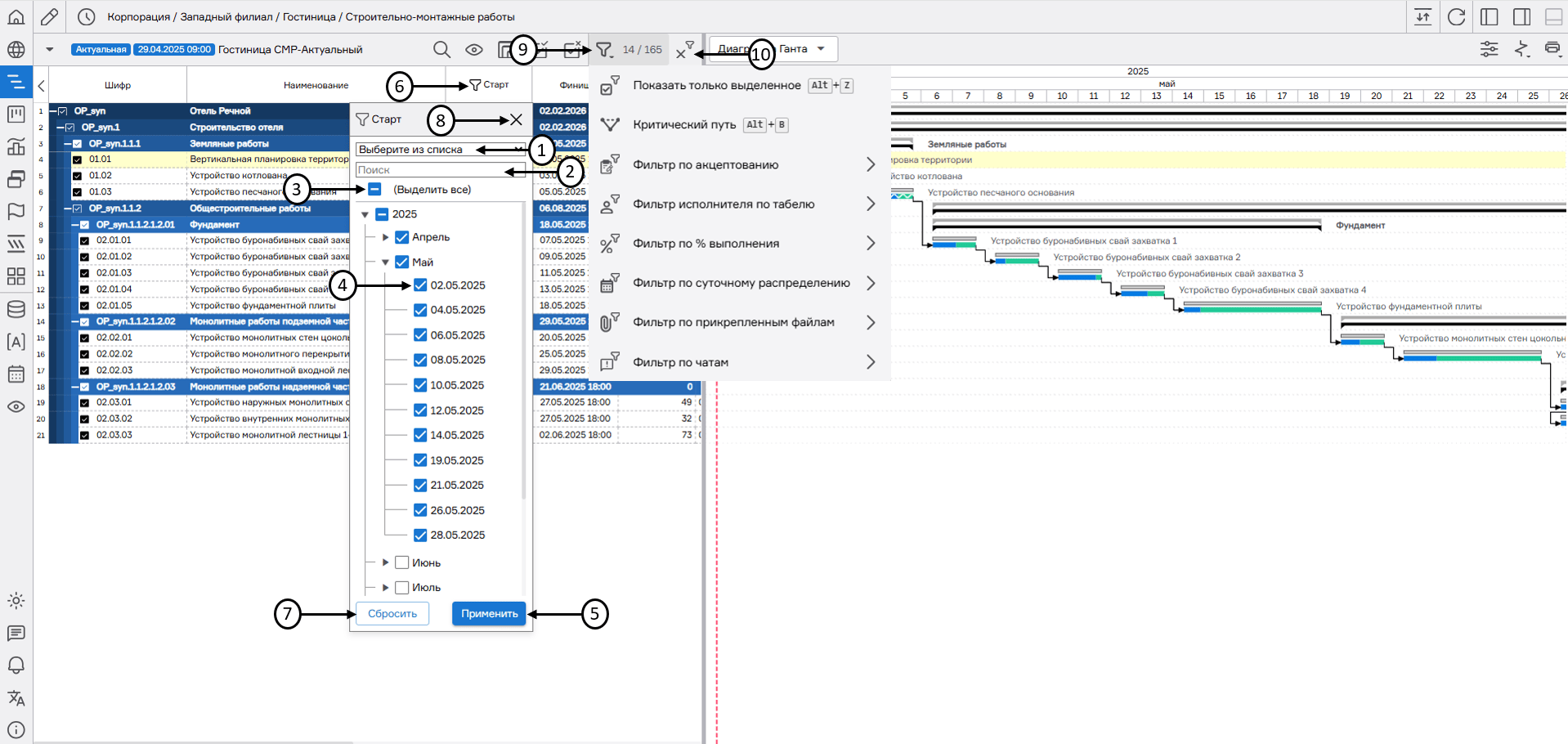Open the search magnifier in the project toolbar
This screenshot has height=744, width=1568.
click(x=441, y=50)
